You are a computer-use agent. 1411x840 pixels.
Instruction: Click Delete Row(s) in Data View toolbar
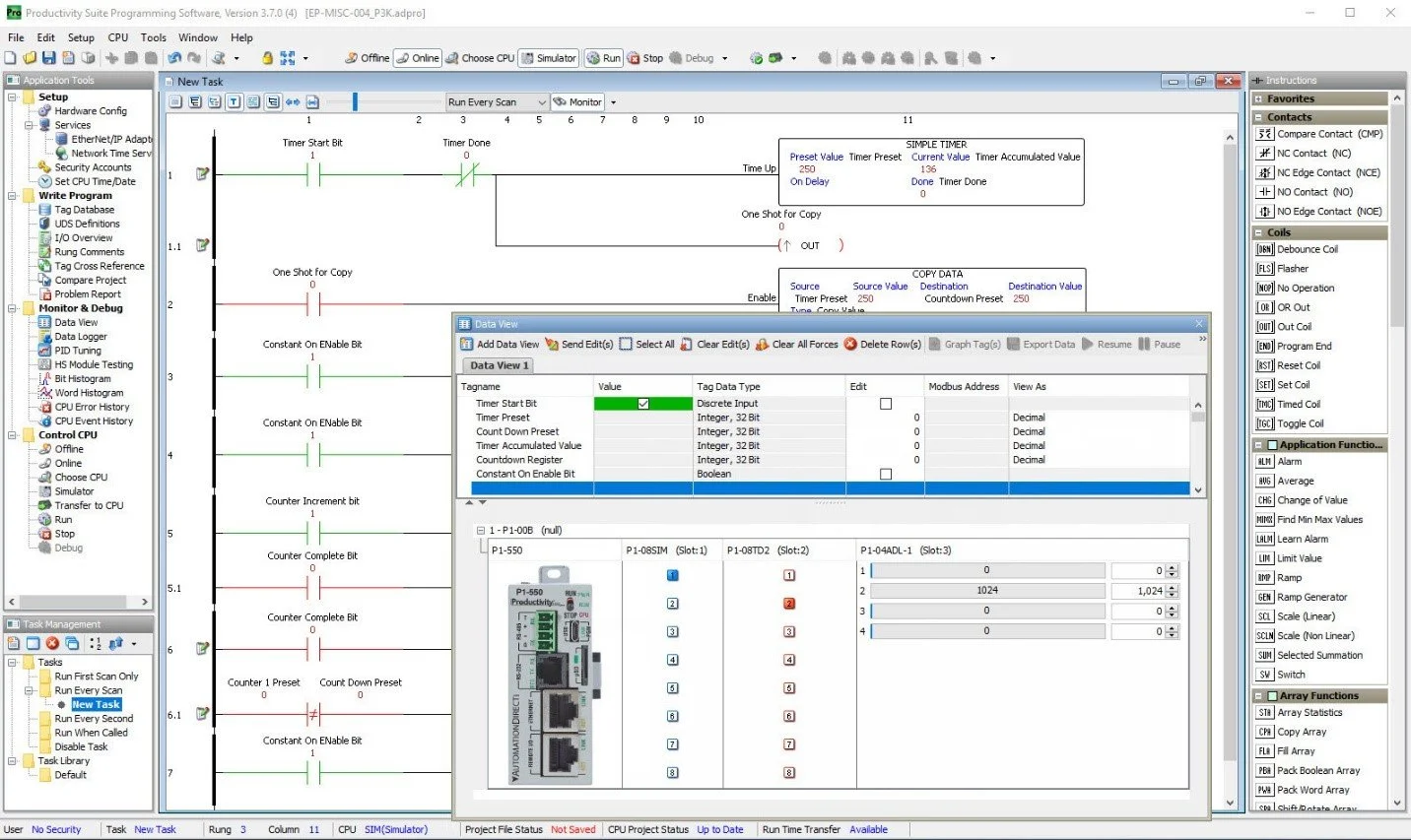pyautogui.click(x=882, y=344)
